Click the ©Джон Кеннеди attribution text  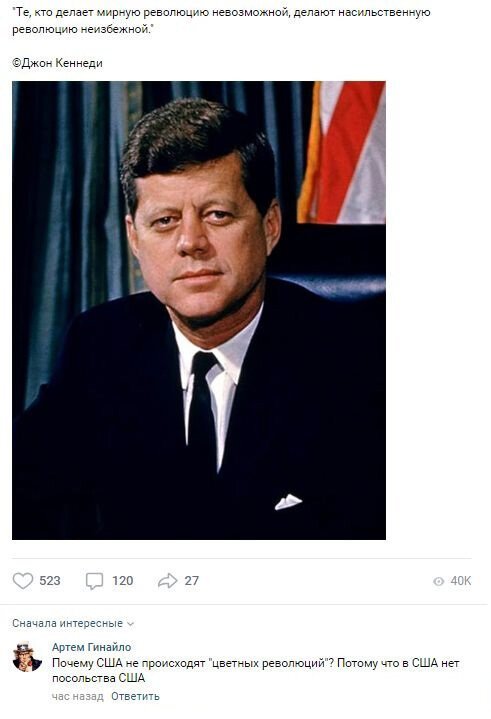pos(57,63)
